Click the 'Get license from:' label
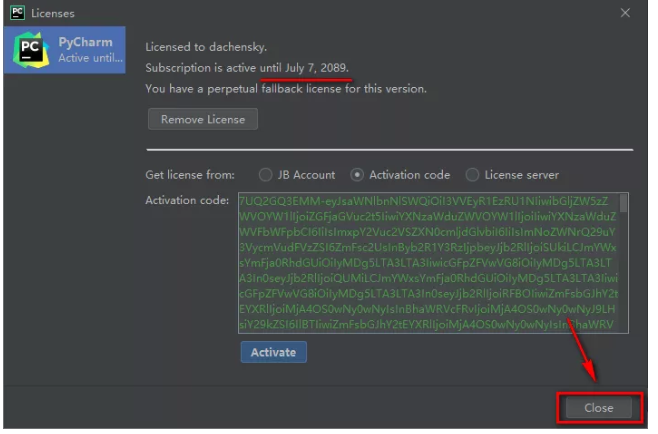The image size is (658, 434). [x=190, y=175]
